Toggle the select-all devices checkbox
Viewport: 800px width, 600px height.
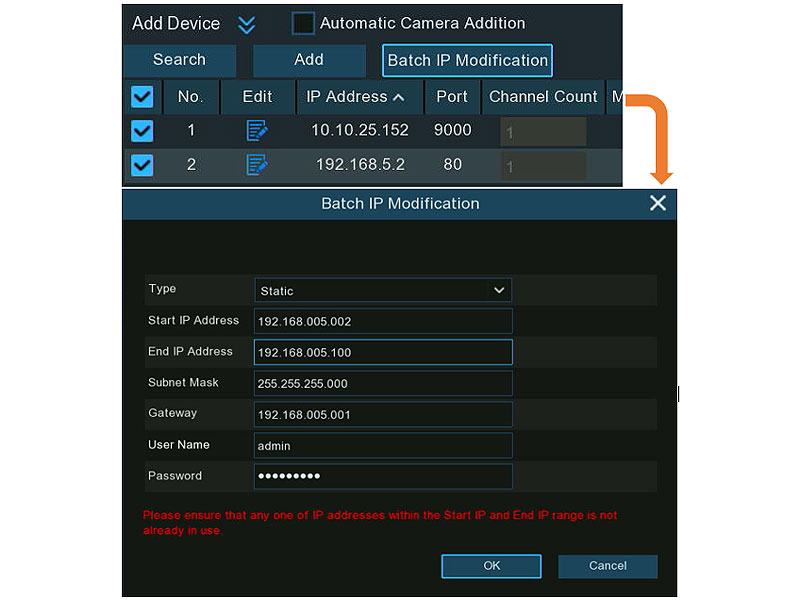[x=141, y=96]
